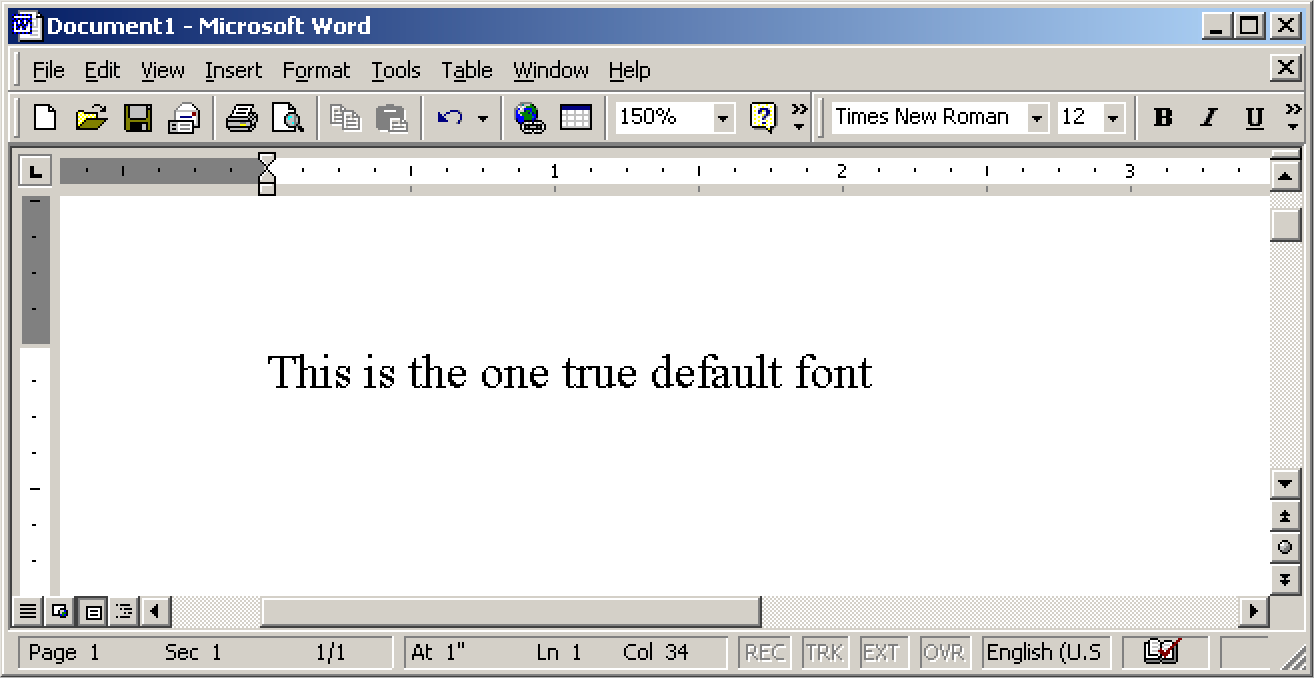Click 'Page 1' in the status bar
The image size is (1314, 678).
[x=64, y=653]
